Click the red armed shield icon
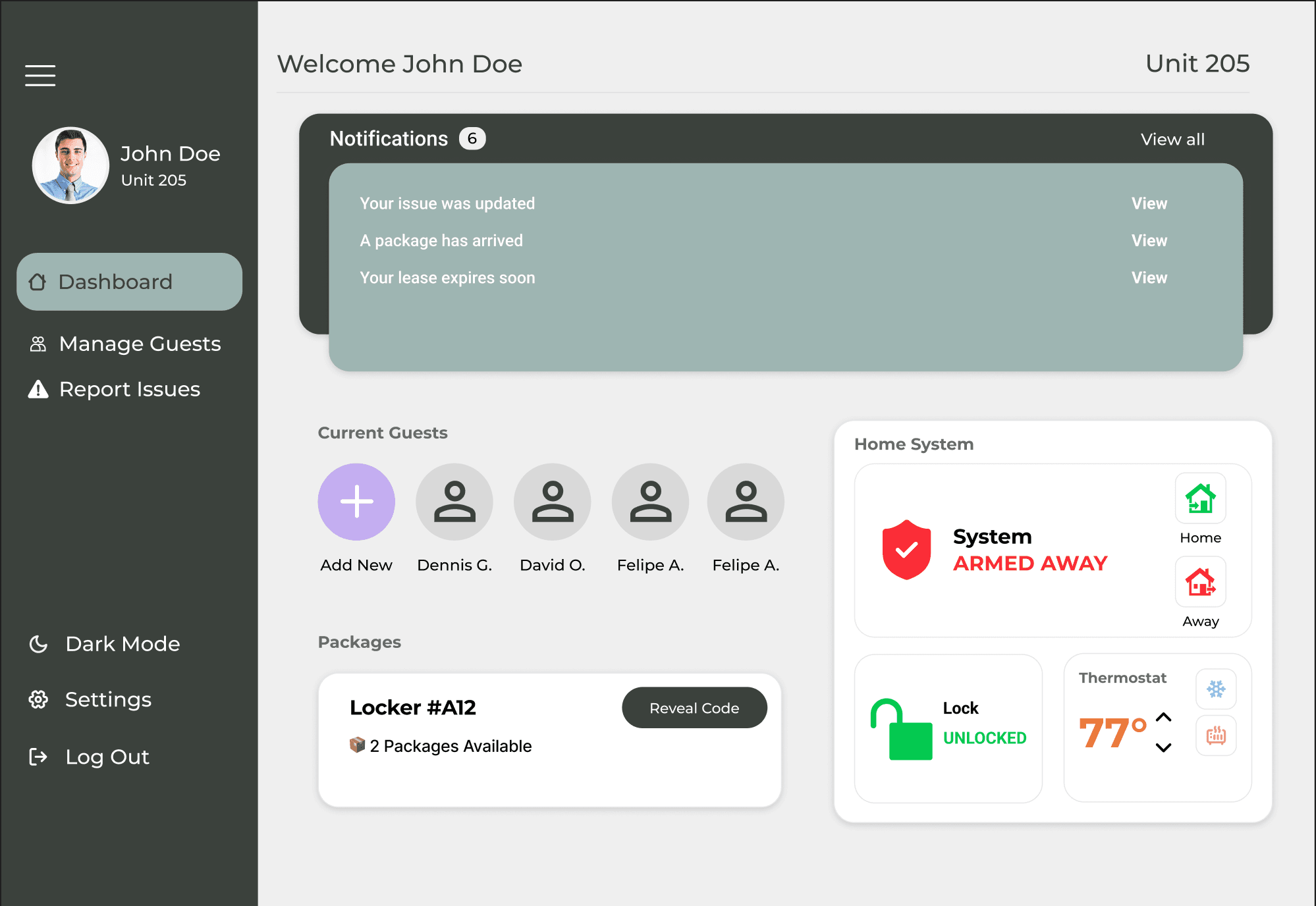 coord(906,550)
